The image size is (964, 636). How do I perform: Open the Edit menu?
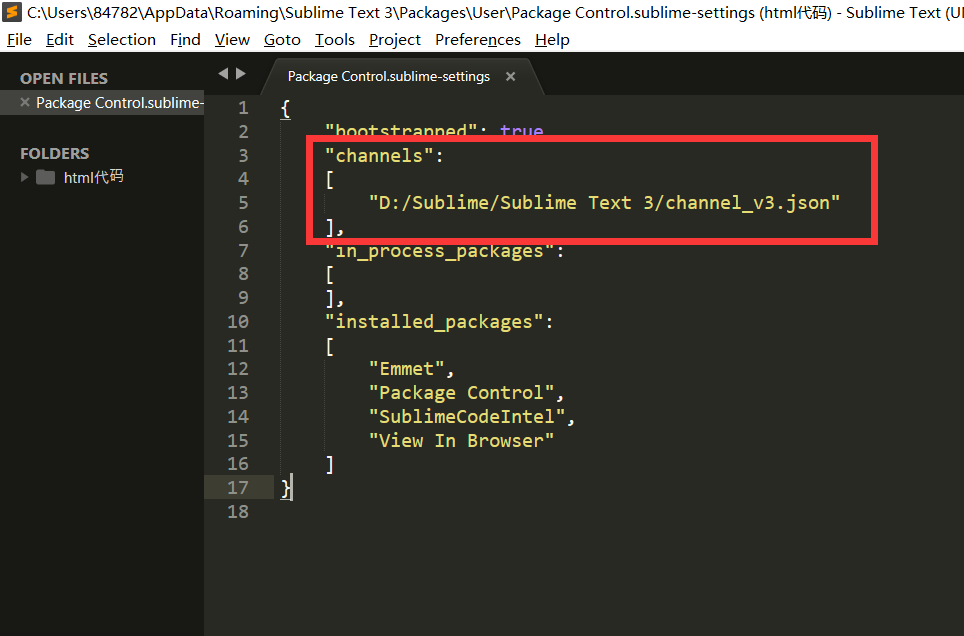[x=60, y=40]
